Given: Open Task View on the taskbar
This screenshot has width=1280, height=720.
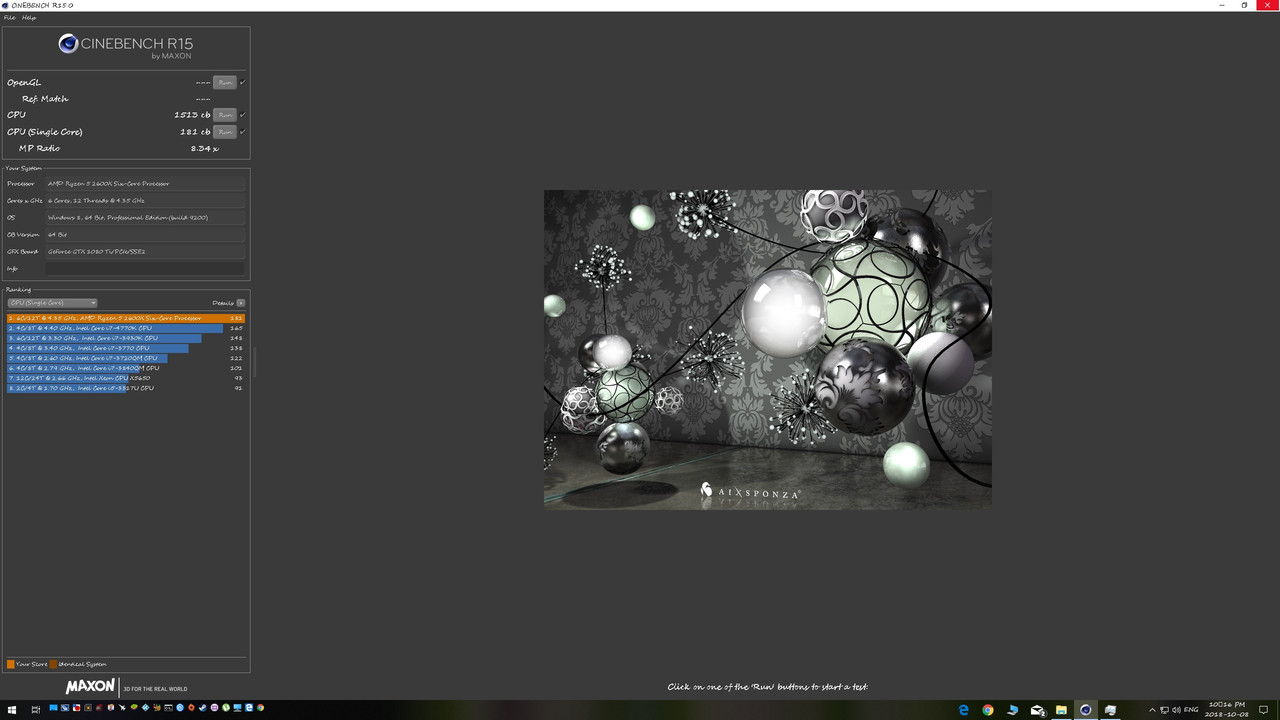Looking at the screenshot, I should pos(36,709).
